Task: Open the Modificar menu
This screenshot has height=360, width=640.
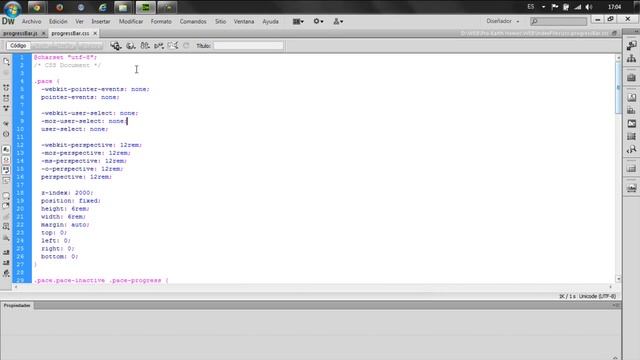Action: coord(131,21)
